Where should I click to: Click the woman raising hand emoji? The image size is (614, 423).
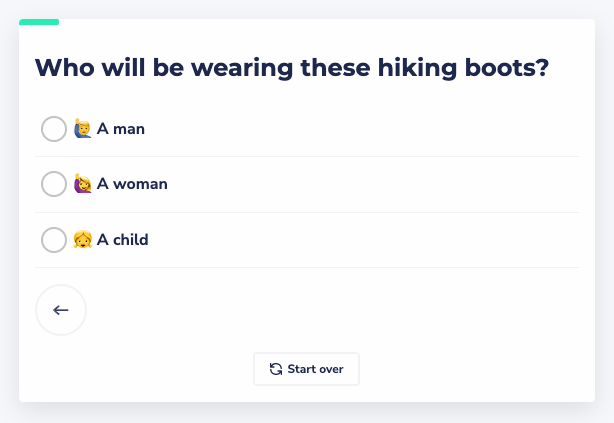[x=83, y=184]
